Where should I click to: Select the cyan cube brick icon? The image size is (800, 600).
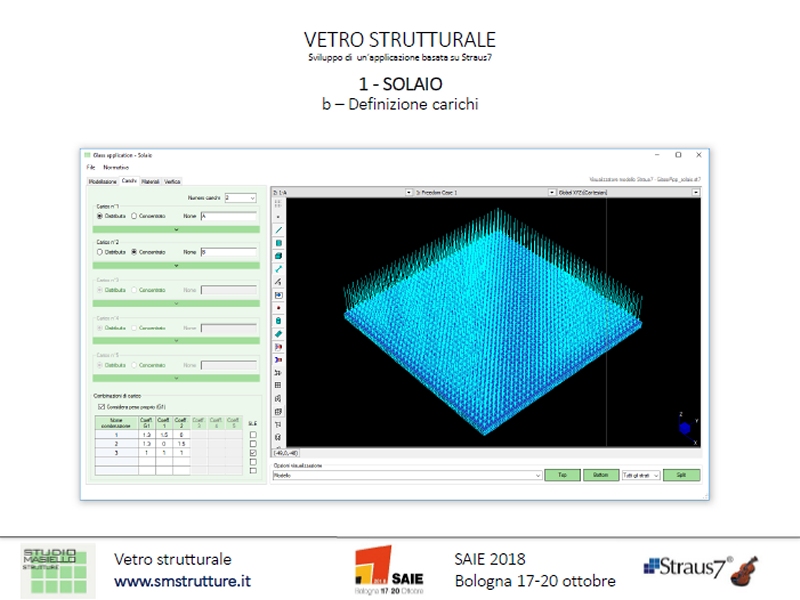pyautogui.click(x=278, y=256)
